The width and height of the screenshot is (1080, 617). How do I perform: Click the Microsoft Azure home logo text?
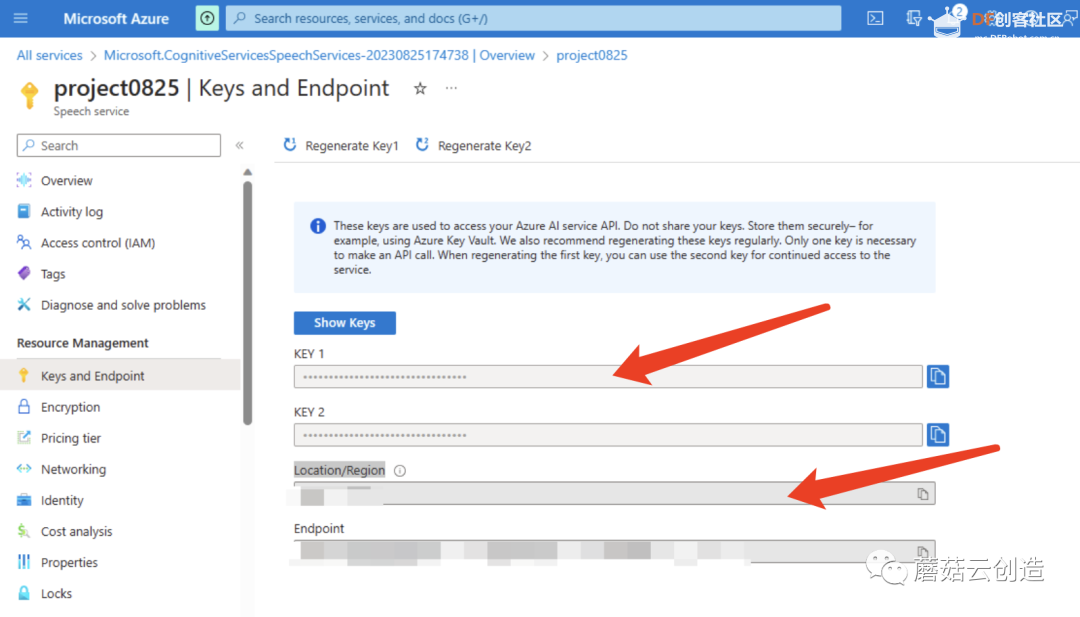[116, 19]
